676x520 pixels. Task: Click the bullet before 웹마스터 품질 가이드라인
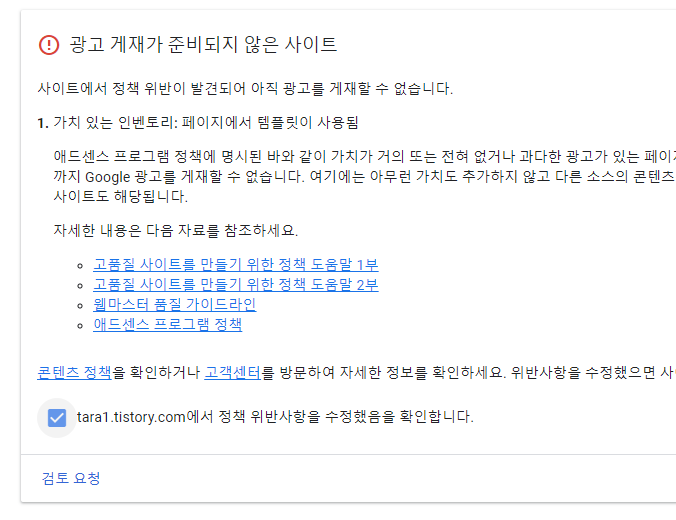pyautogui.click(x=80, y=306)
